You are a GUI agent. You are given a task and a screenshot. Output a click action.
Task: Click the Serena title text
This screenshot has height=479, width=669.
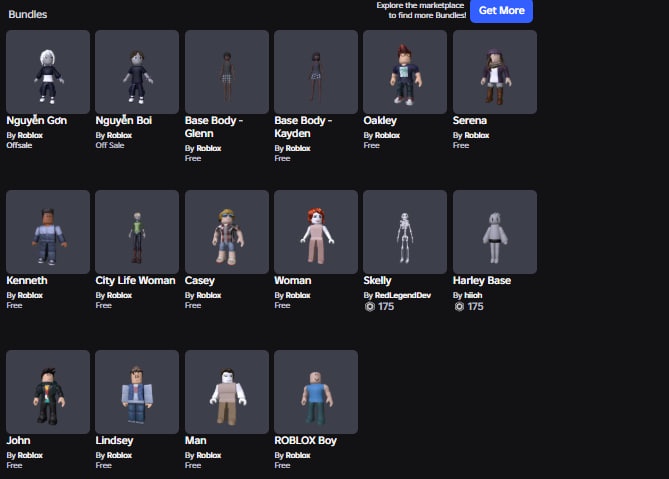click(470, 120)
